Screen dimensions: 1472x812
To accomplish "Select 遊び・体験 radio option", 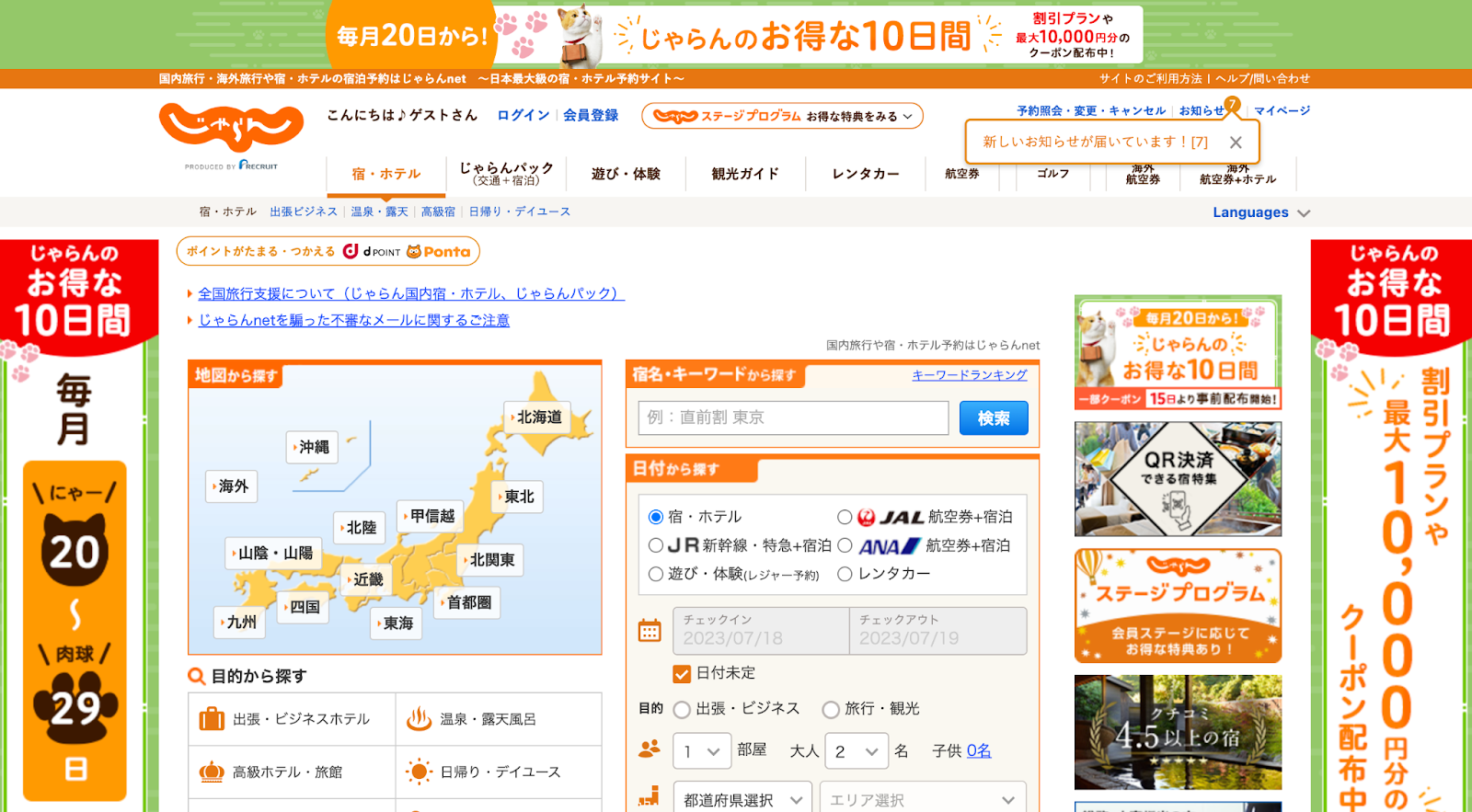I will (x=656, y=574).
